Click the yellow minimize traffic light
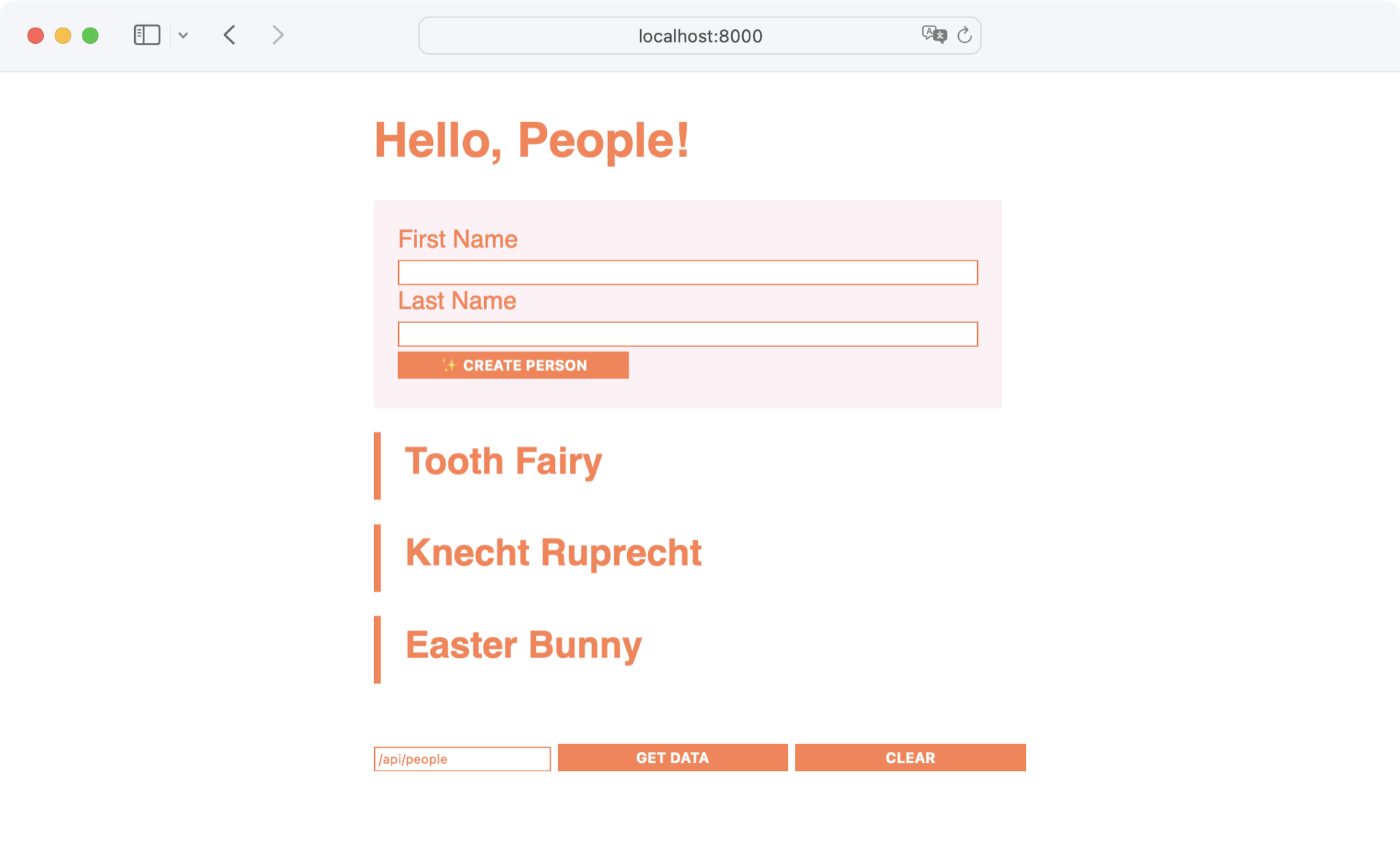This screenshot has width=1400, height=841. pos(63,35)
